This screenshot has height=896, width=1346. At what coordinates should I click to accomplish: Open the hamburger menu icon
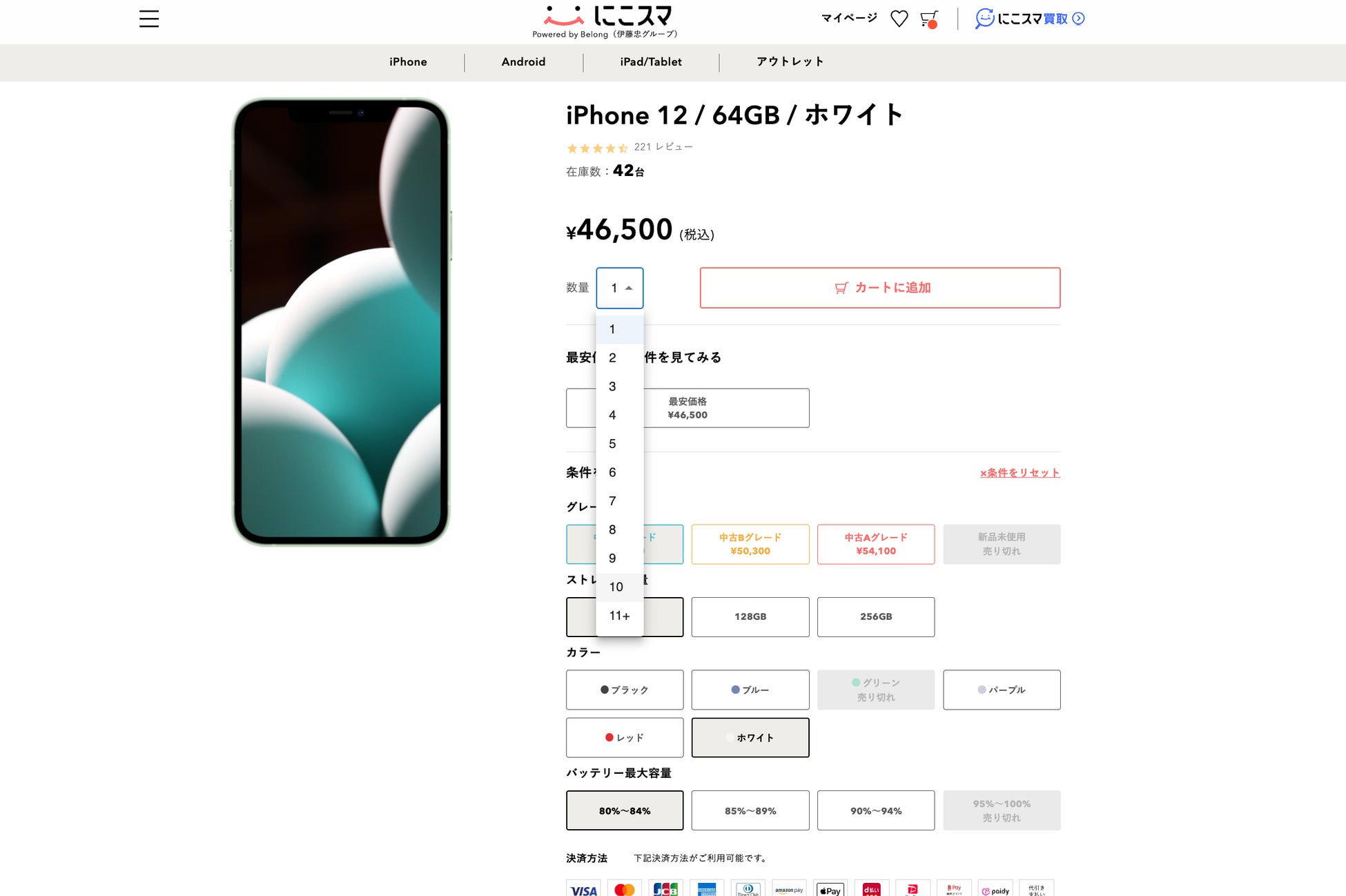click(148, 19)
